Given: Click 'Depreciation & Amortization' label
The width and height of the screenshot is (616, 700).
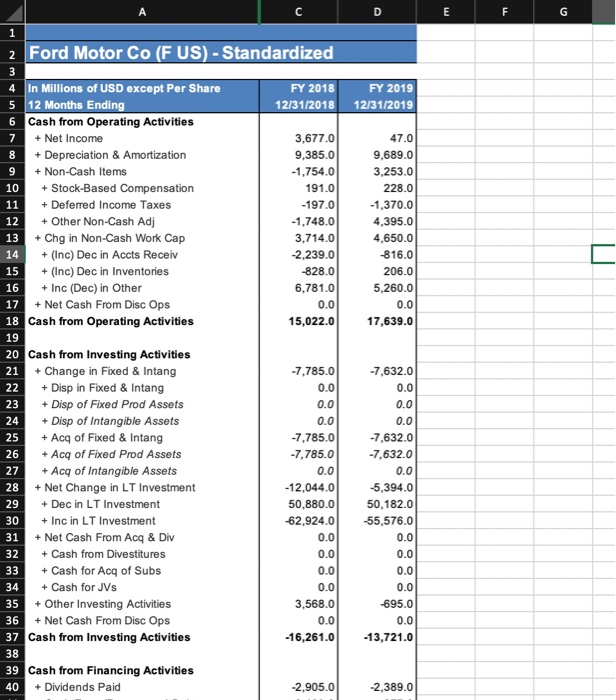Looking at the screenshot, I should pyautogui.click(x=110, y=155).
